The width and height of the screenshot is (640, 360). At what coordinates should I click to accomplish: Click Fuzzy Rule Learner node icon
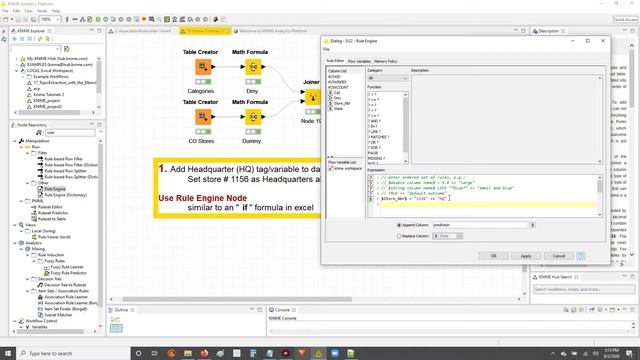46,267
